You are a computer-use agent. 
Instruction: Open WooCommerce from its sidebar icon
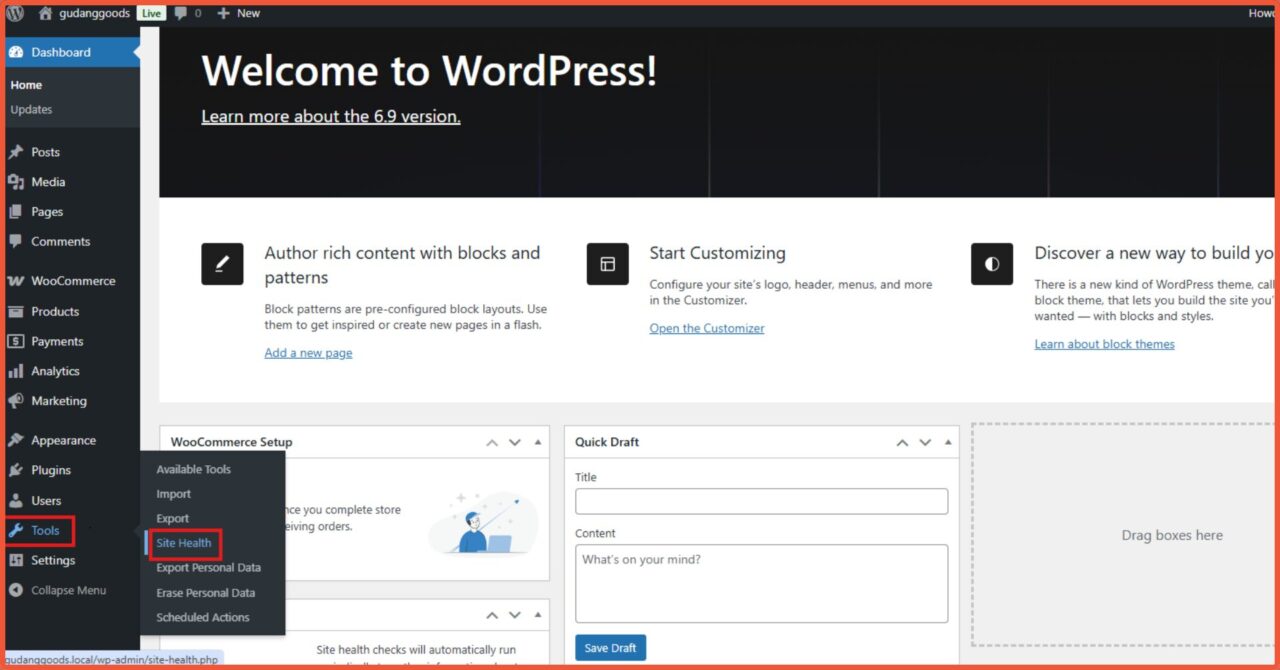[x=14, y=281]
